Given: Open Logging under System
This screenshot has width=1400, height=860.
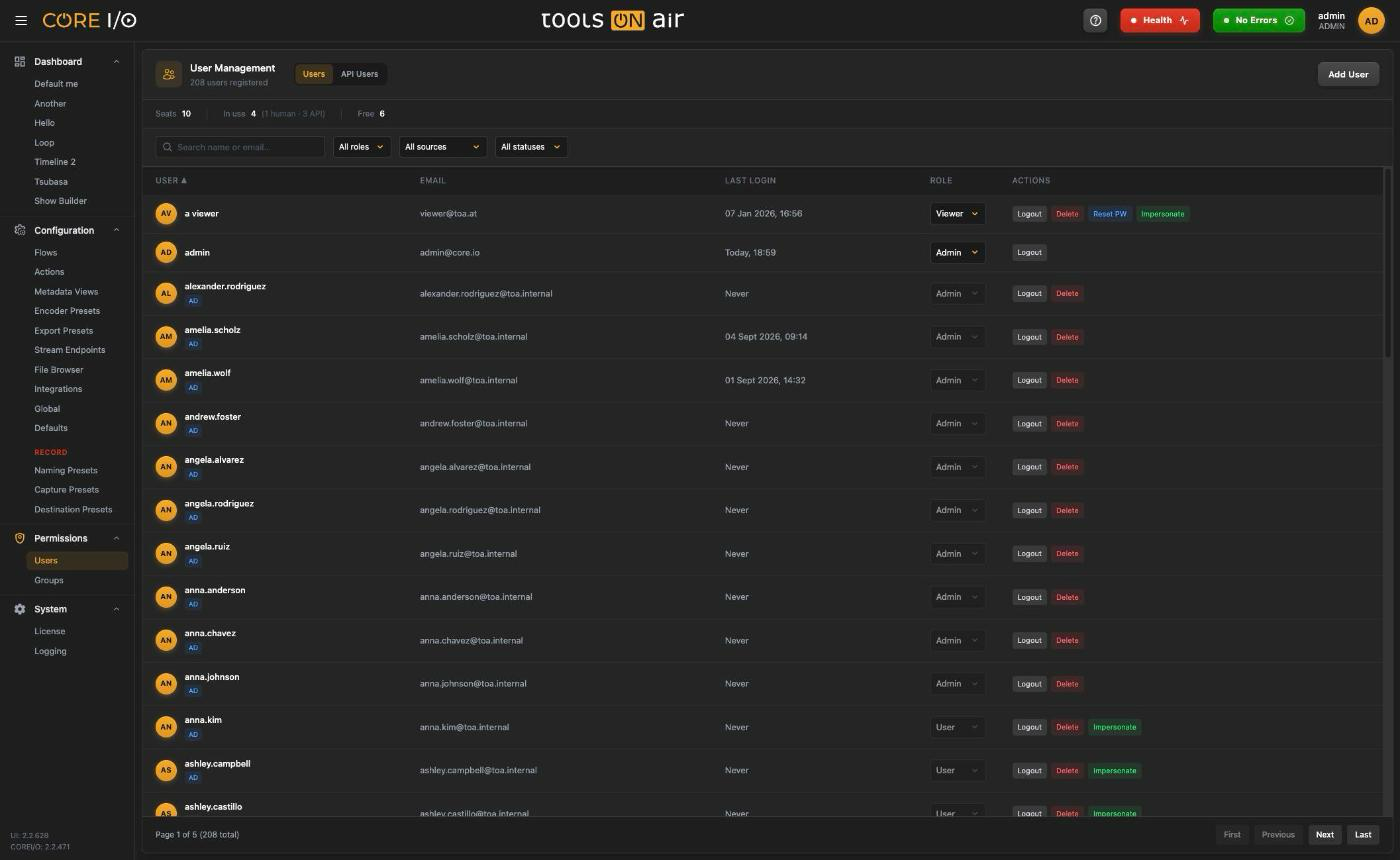Looking at the screenshot, I should point(50,651).
